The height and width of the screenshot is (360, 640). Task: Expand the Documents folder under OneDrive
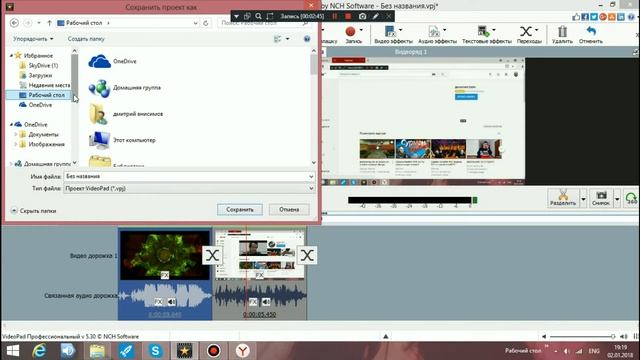16,134
